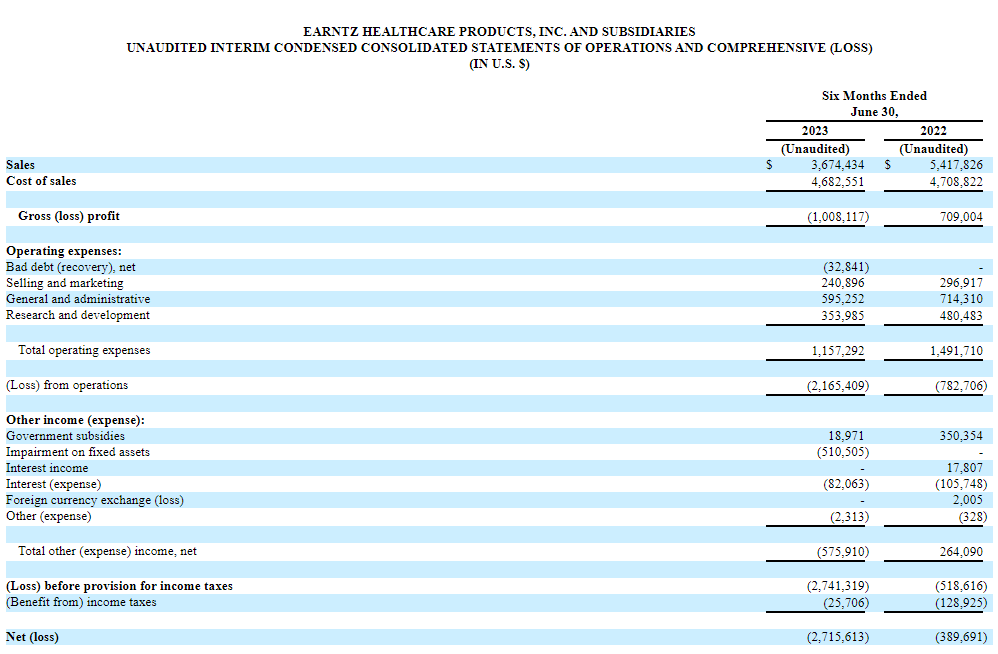Select research and development value 480,483
The height and width of the screenshot is (654, 998).
(961, 316)
